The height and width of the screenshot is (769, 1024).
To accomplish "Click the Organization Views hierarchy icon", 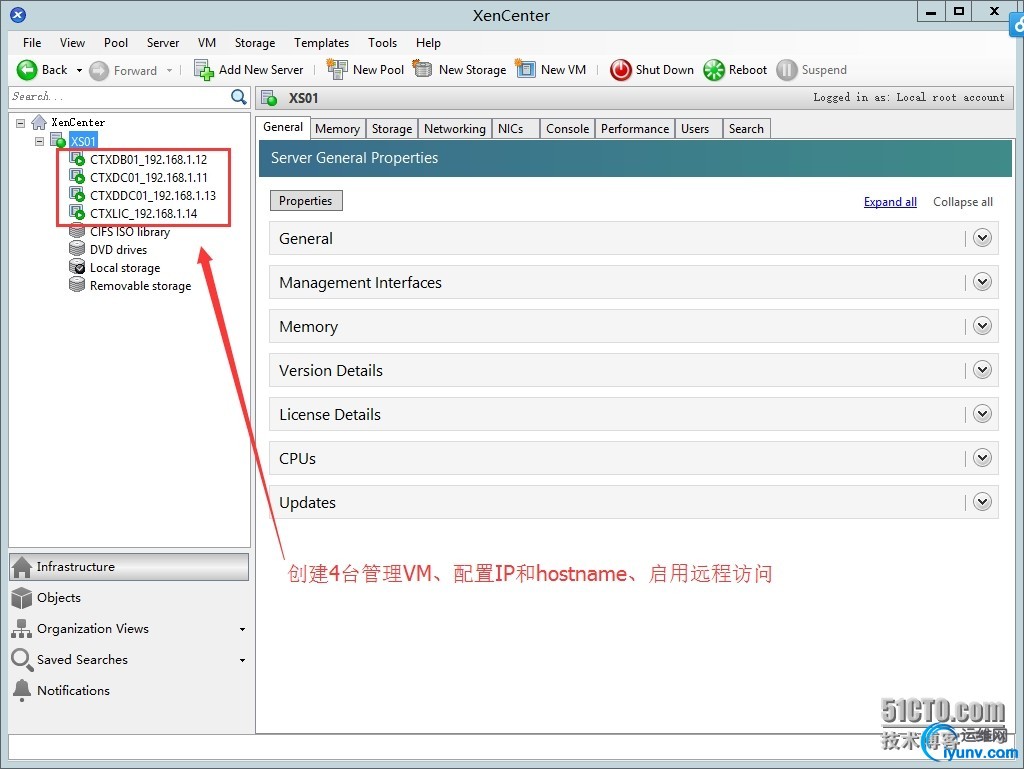I will (22, 629).
